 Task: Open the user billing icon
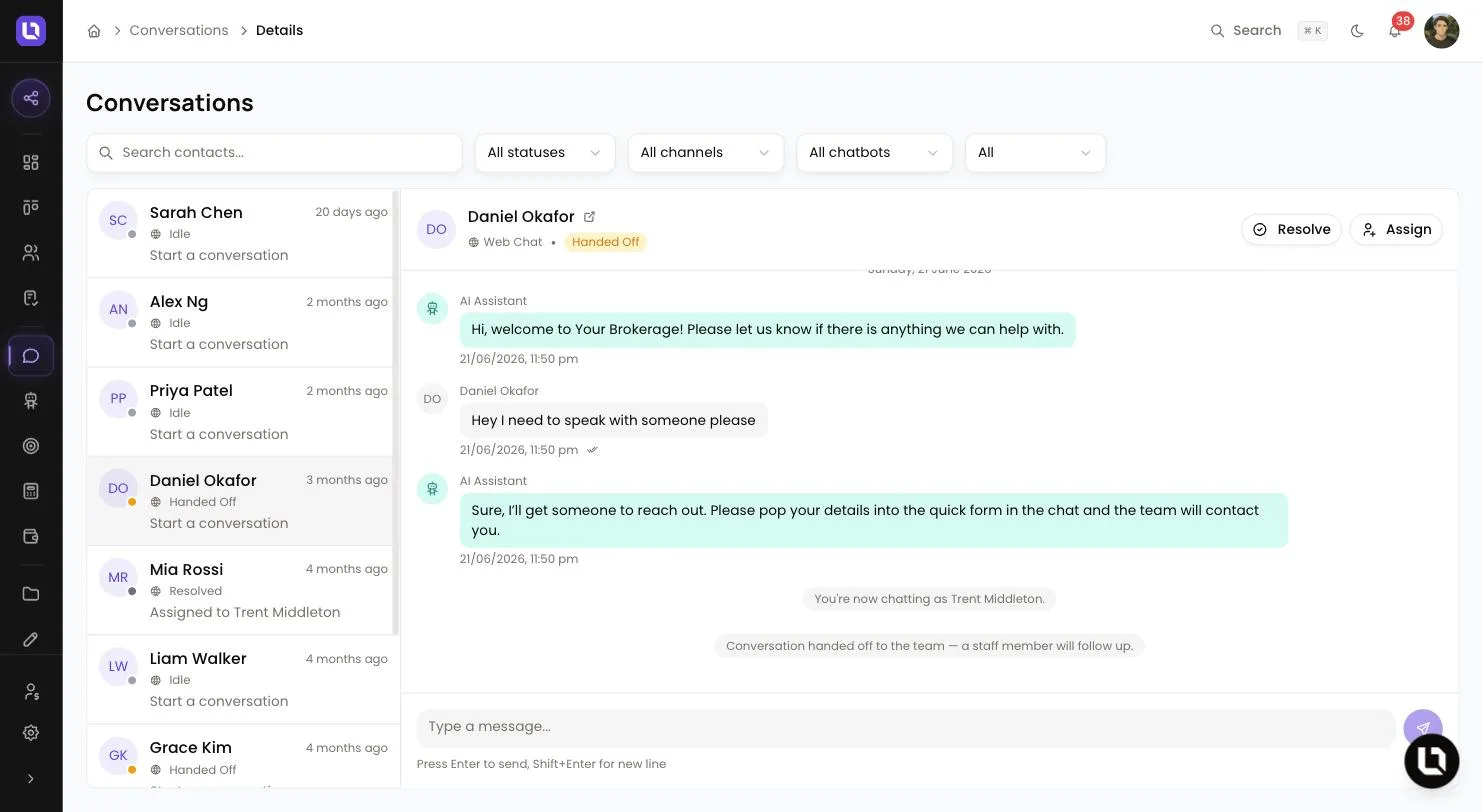pyautogui.click(x=31, y=692)
